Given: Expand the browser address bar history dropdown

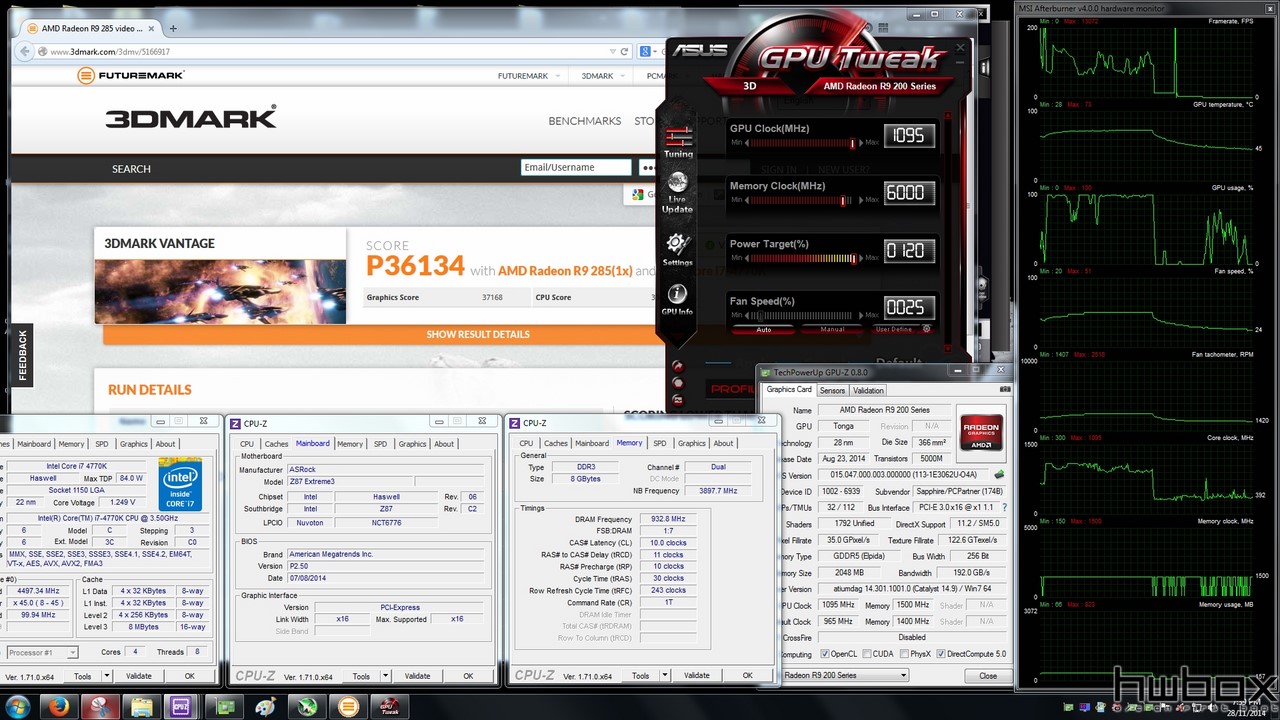Looking at the screenshot, I should tap(612, 51).
